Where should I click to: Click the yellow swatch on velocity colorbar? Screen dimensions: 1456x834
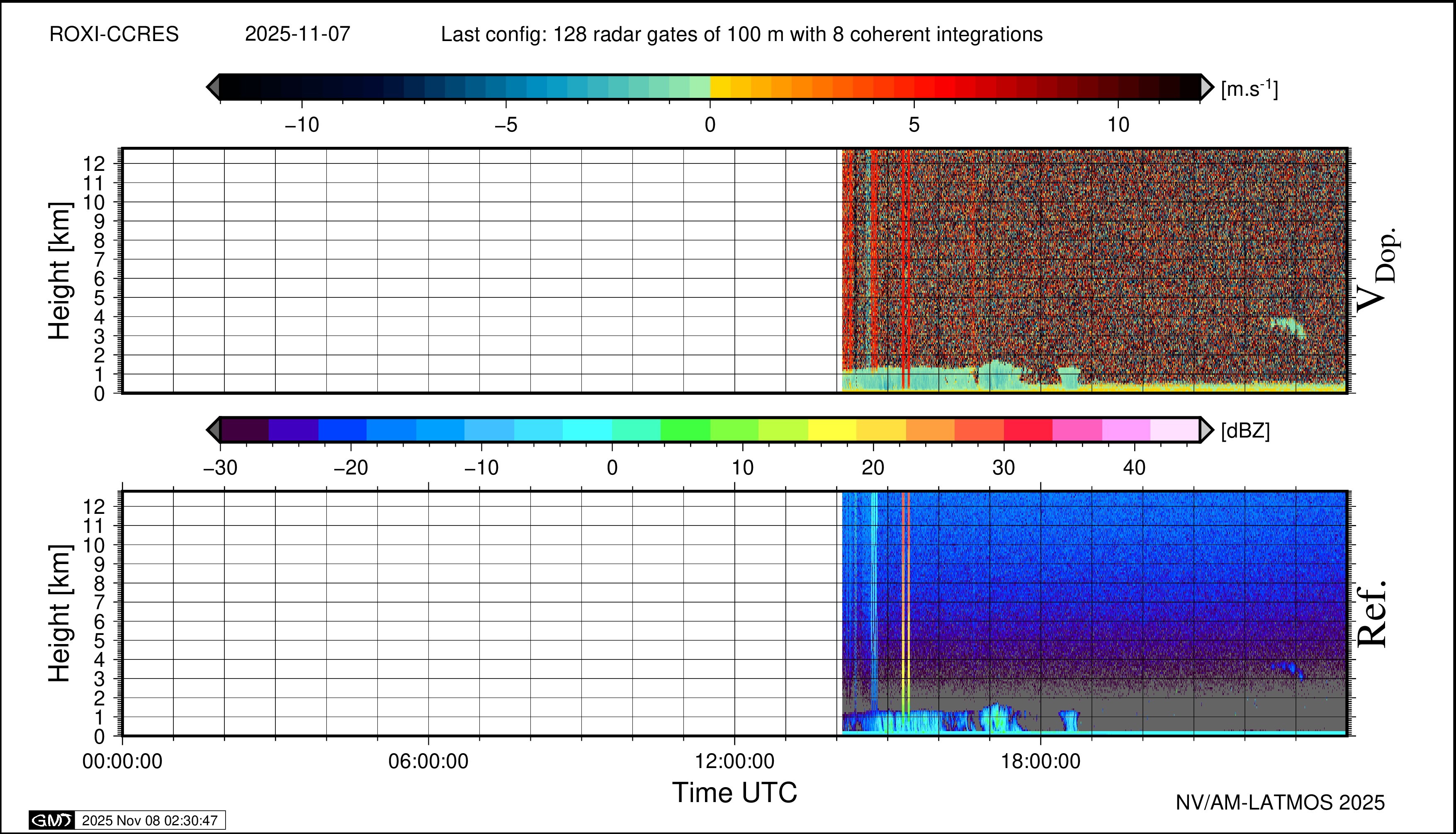pyautogui.click(x=720, y=87)
